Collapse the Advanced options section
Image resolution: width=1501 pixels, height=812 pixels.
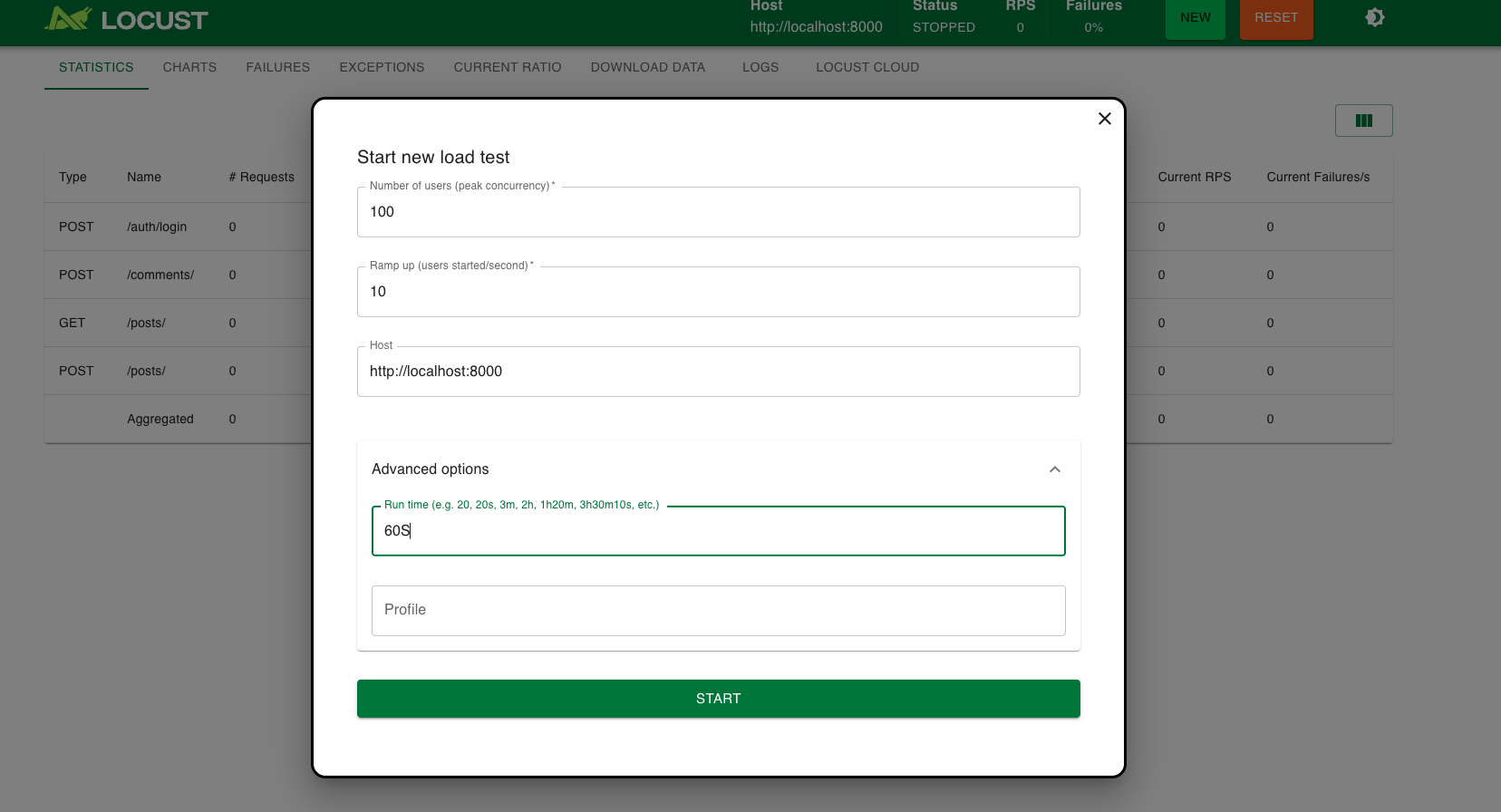pyautogui.click(x=1054, y=469)
